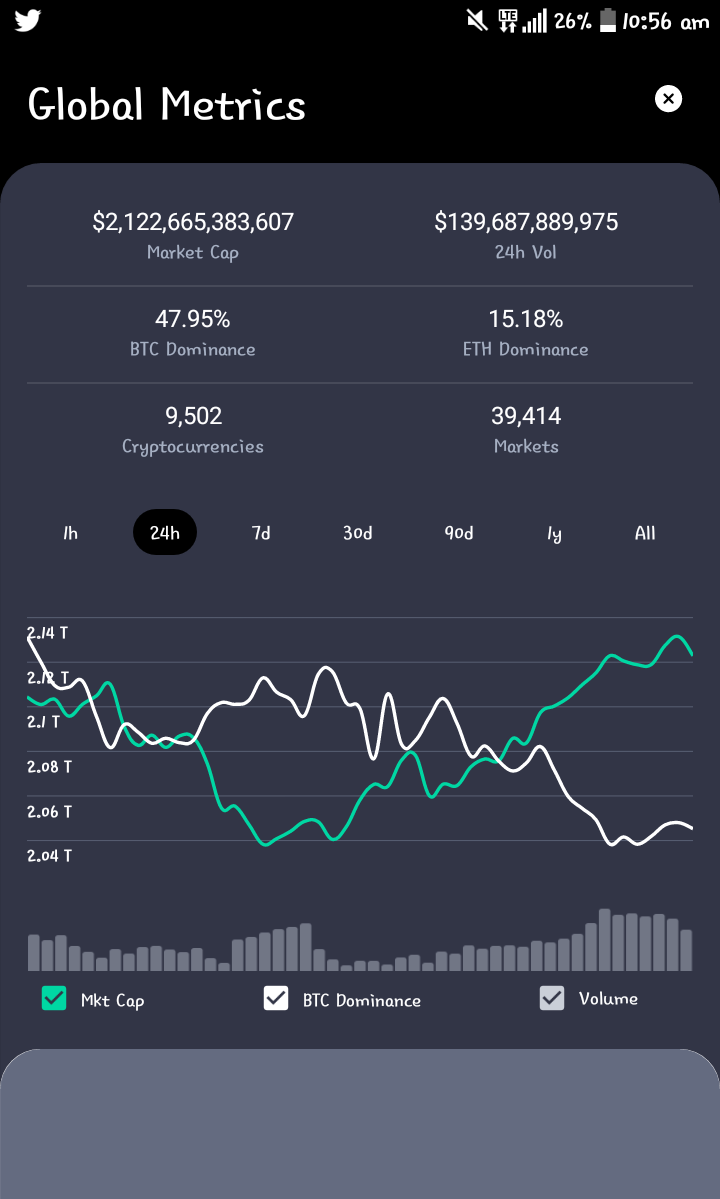This screenshot has height=1199, width=720.
Task: Tap the muted sound status icon
Action: [x=477, y=21]
